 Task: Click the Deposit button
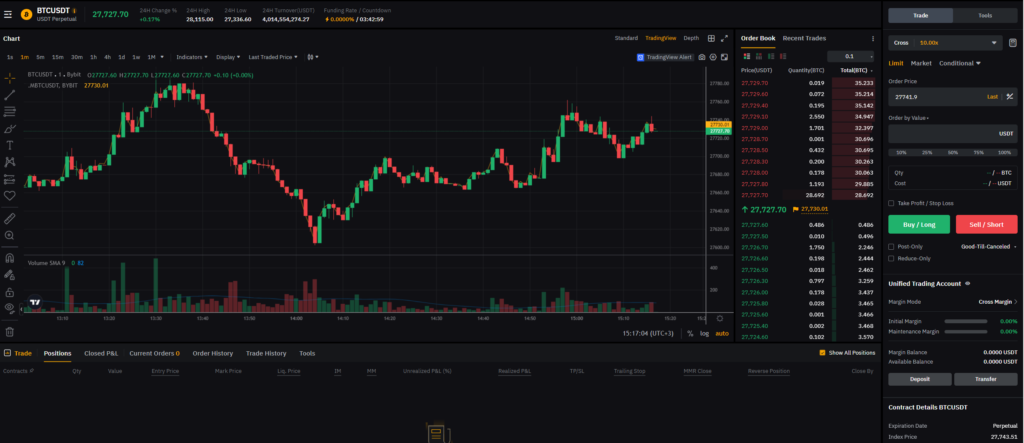(919, 379)
